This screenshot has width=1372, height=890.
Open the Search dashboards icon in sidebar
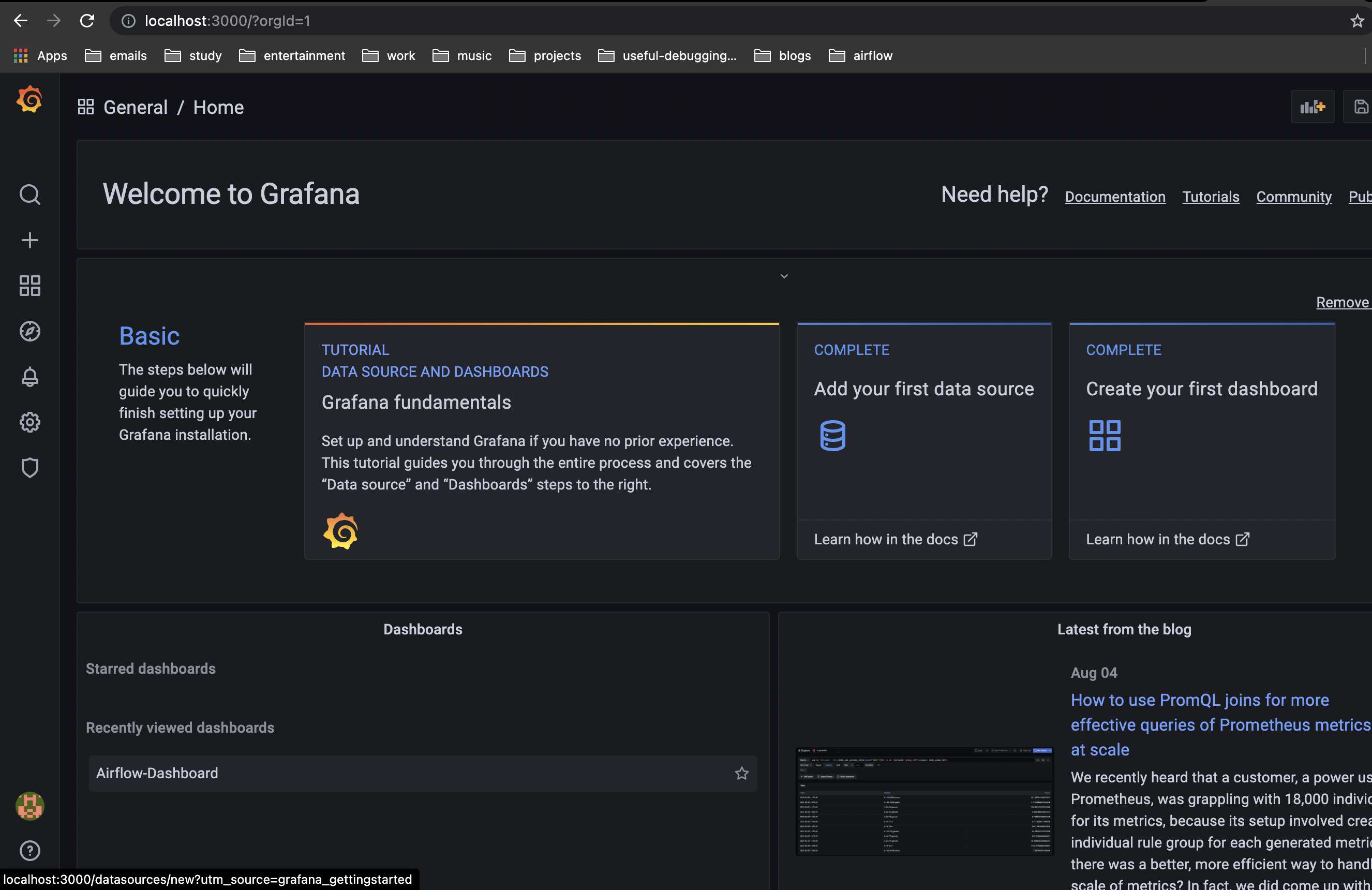[x=29, y=195]
